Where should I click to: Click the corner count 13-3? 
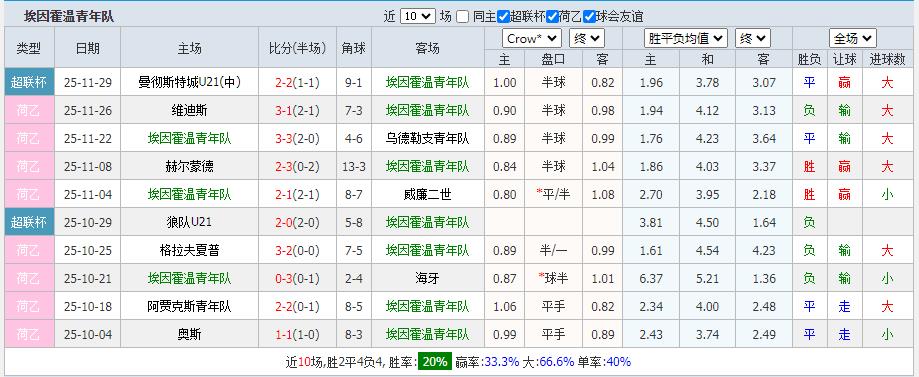point(354,167)
